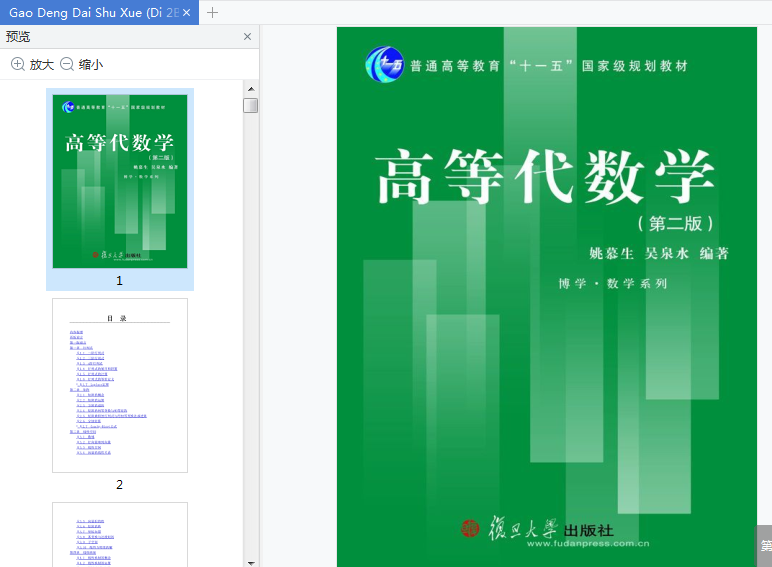Click www.fudanpress.com.cn URL on cover

pos(588,544)
